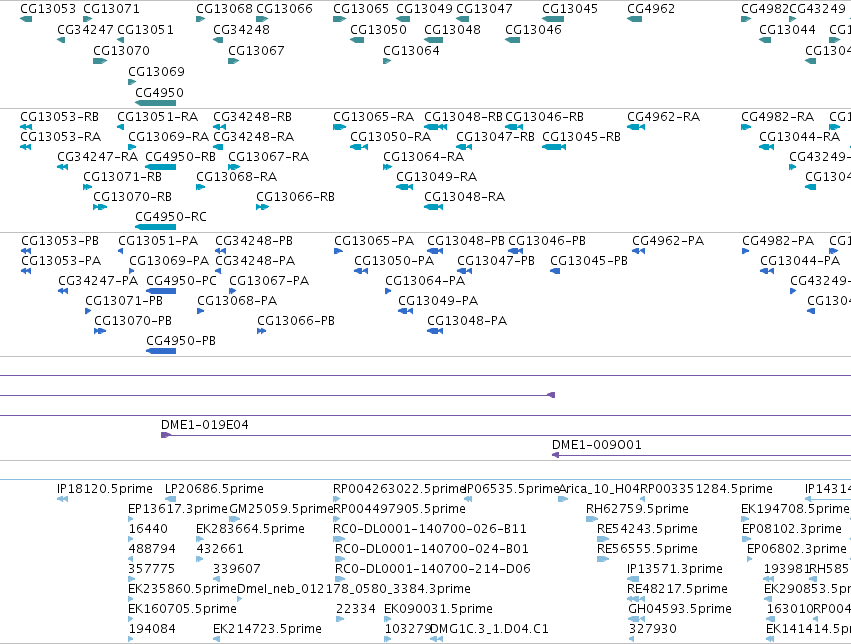This screenshot has width=851, height=644.
Task: Click the CG13051 gene label
Action: (145, 30)
